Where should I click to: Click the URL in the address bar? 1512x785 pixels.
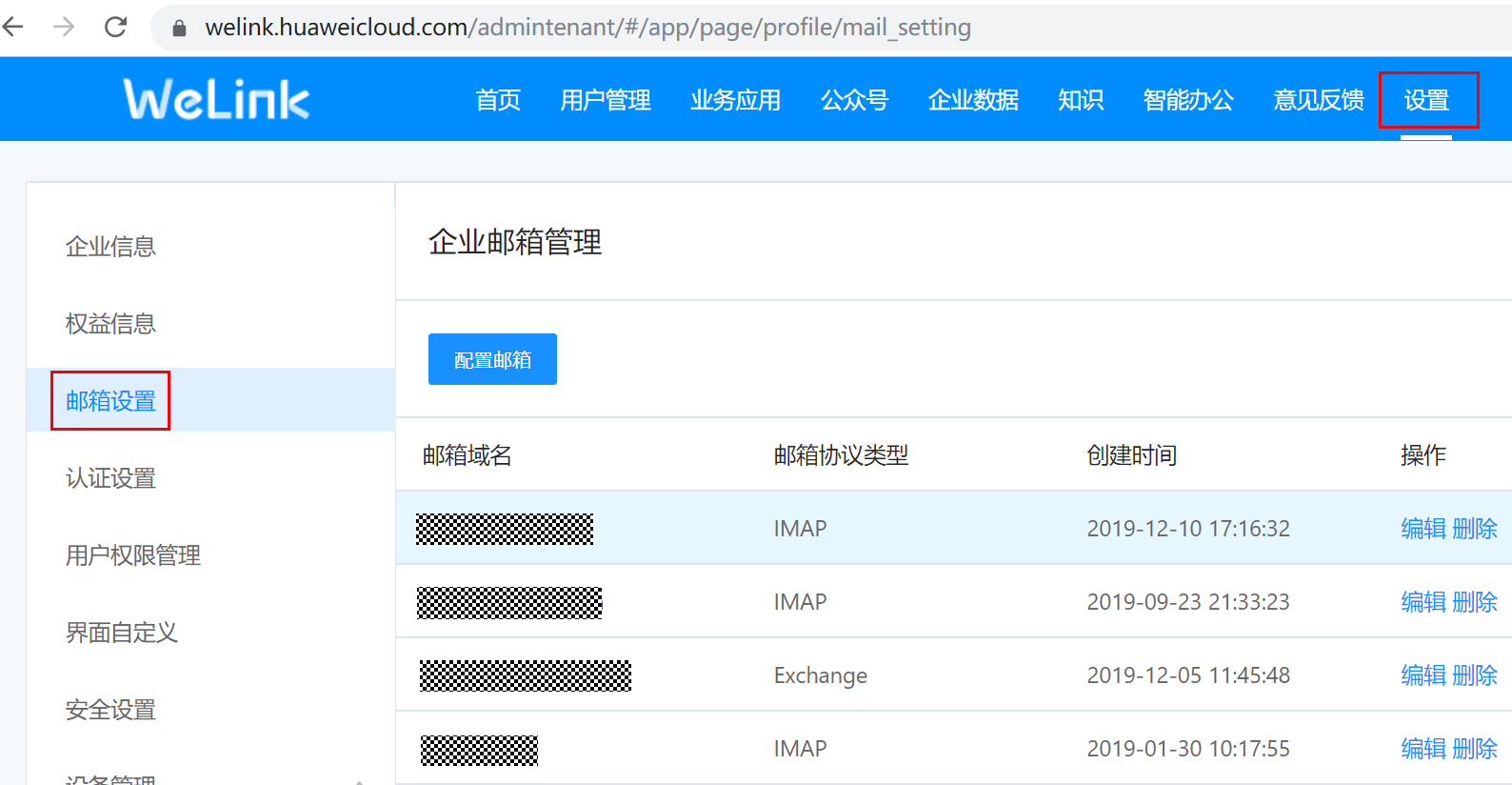point(587,28)
